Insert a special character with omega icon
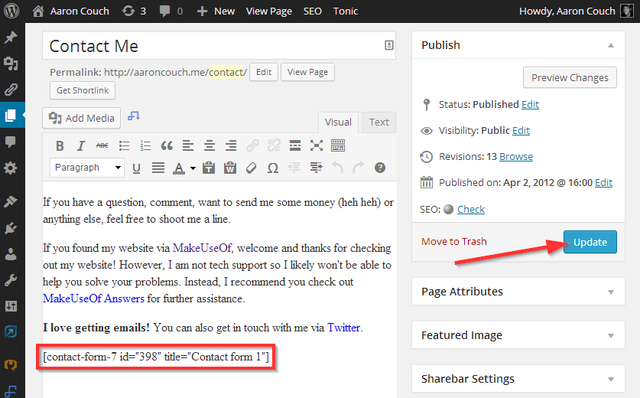Image resolution: width=640 pixels, height=398 pixels. (273, 168)
